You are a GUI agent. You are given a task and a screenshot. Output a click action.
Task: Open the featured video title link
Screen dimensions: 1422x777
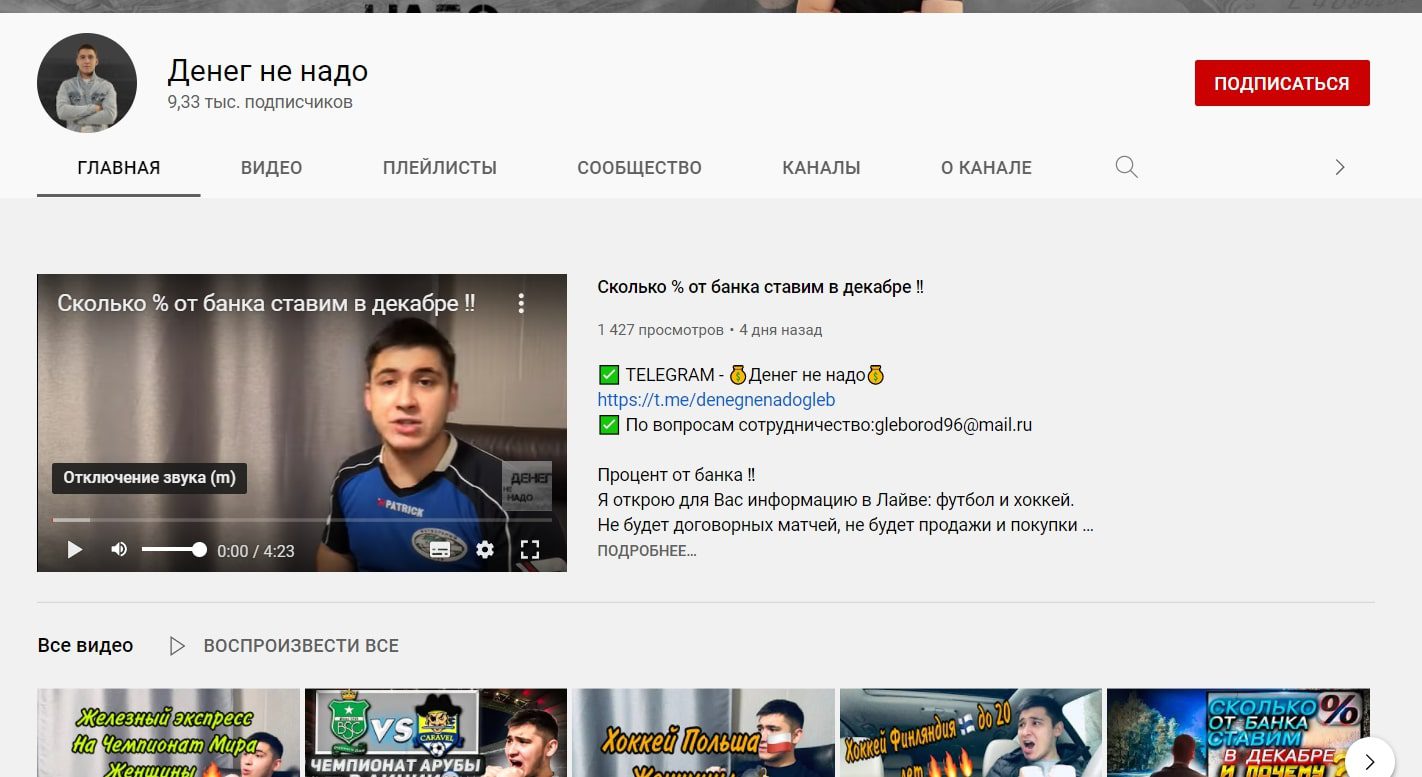click(x=760, y=287)
